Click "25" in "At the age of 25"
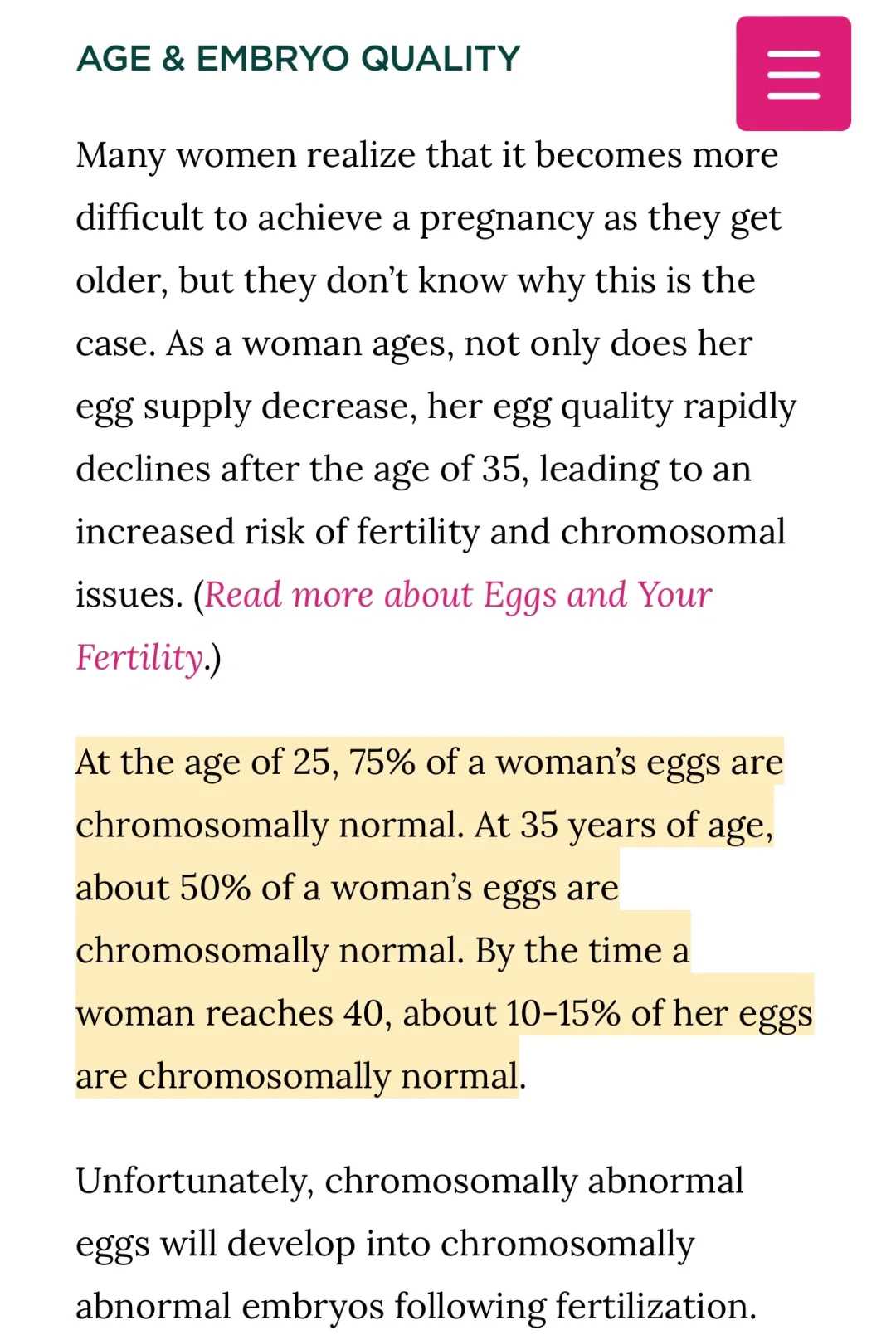 pyautogui.click(x=312, y=763)
